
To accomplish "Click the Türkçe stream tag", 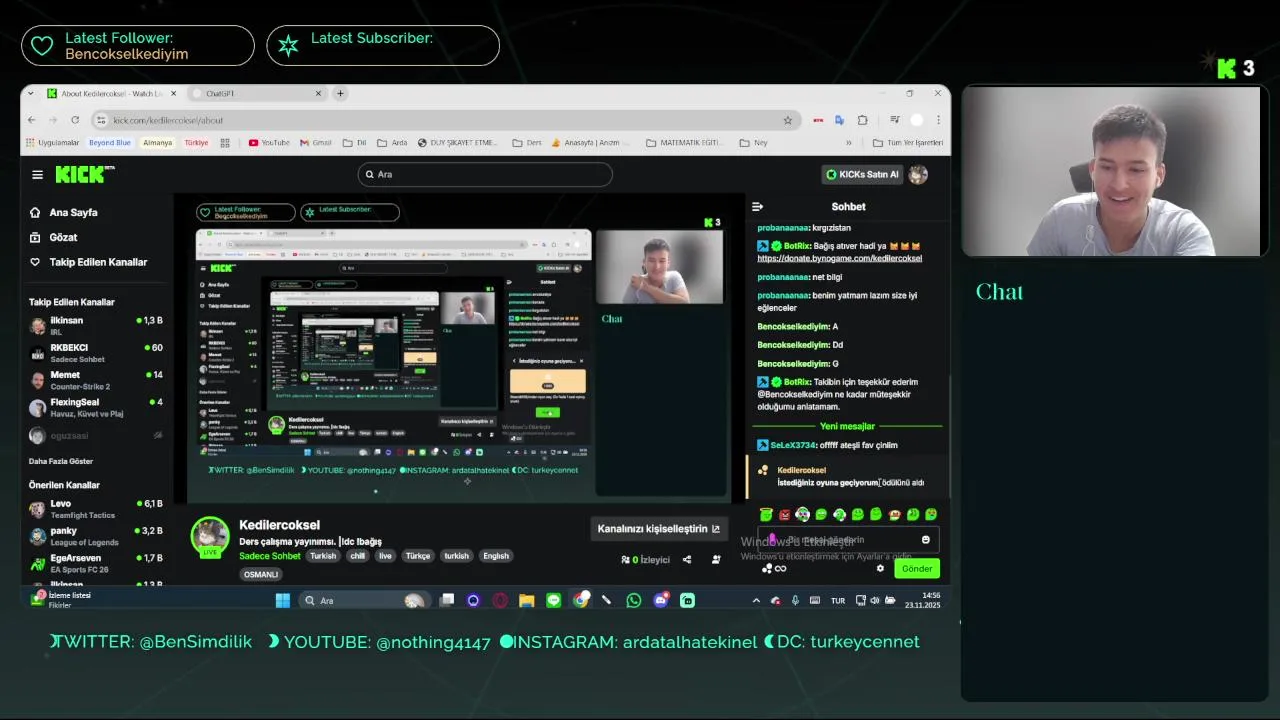I will coord(418,556).
